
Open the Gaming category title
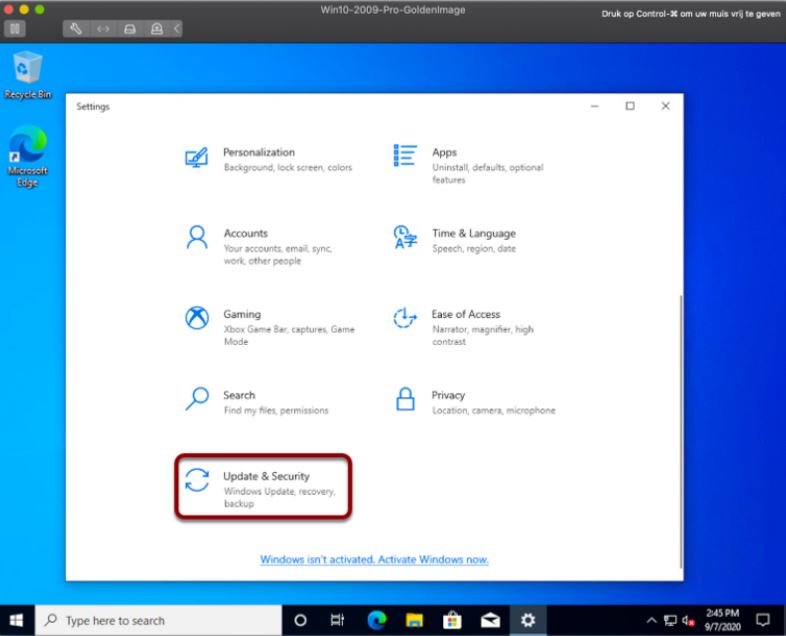tap(242, 314)
